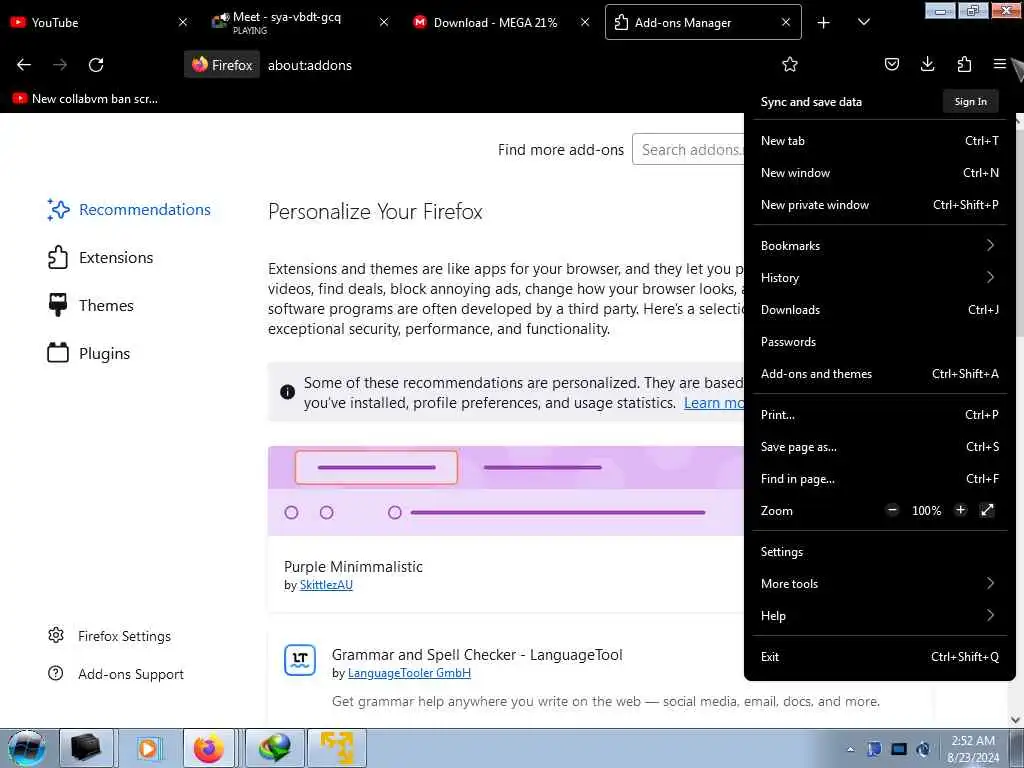Expand the Bookmarks submenu
This screenshot has height=768, width=1024.
tap(880, 246)
